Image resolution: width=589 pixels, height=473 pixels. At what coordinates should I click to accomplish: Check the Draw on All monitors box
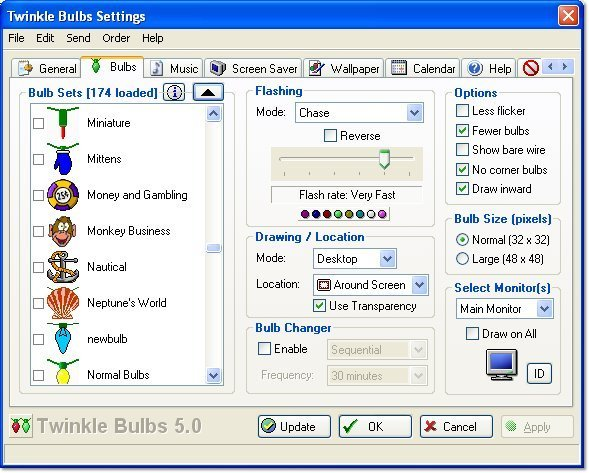pos(472,334)
